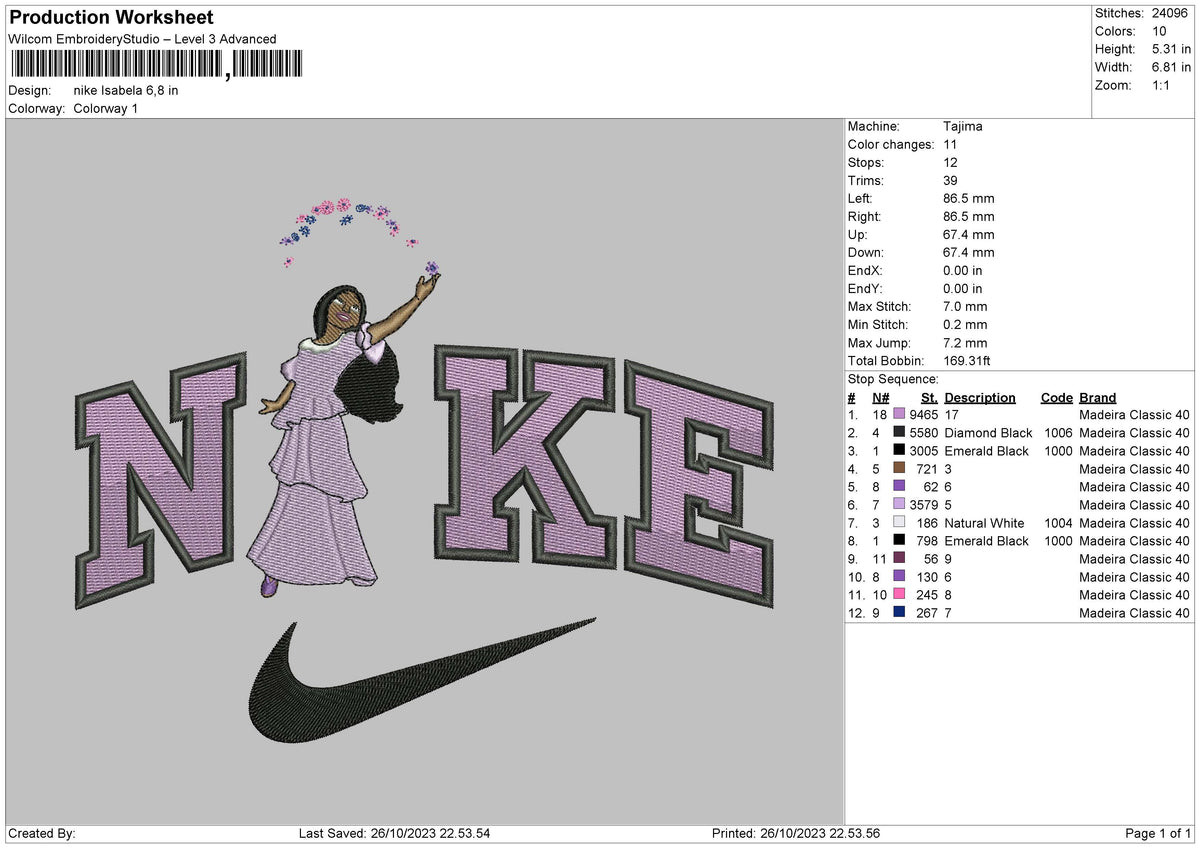Click the N# column header
Viewport: 1200px width, 848px height.
(x=882, y=398)
